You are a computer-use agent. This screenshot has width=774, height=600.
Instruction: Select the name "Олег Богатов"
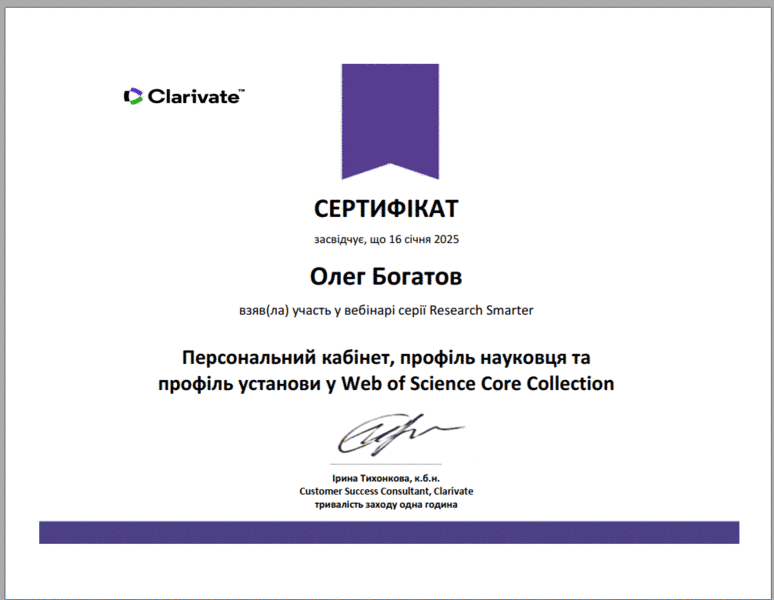[386, 276]
